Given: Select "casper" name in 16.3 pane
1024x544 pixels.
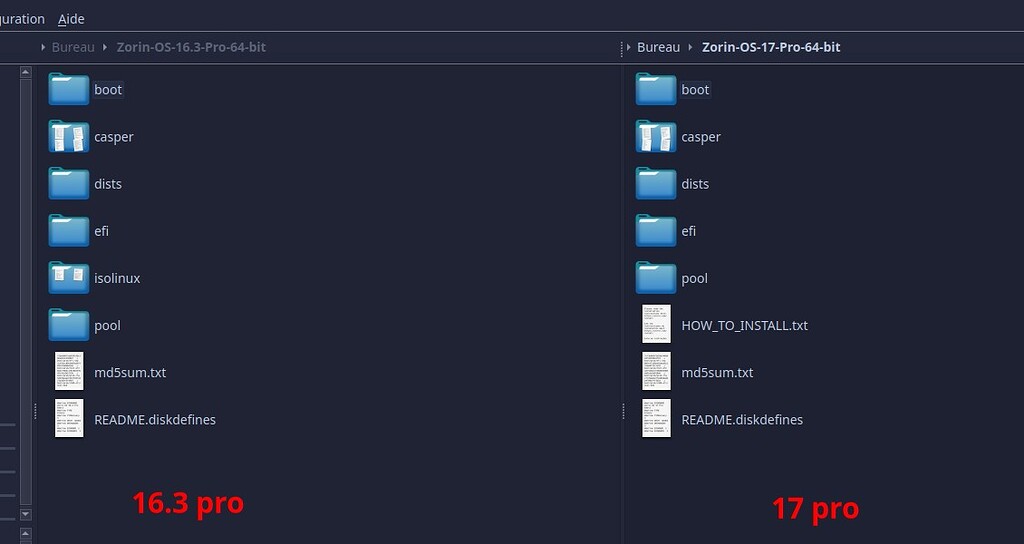Looking at the screenshot, I should [x=114, y=136].
